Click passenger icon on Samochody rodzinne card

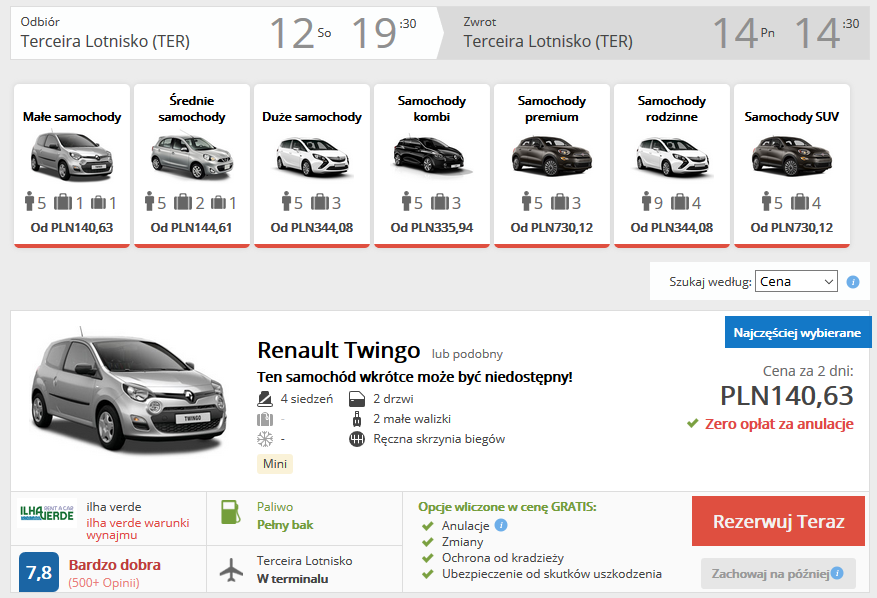[x=647, y=201]
